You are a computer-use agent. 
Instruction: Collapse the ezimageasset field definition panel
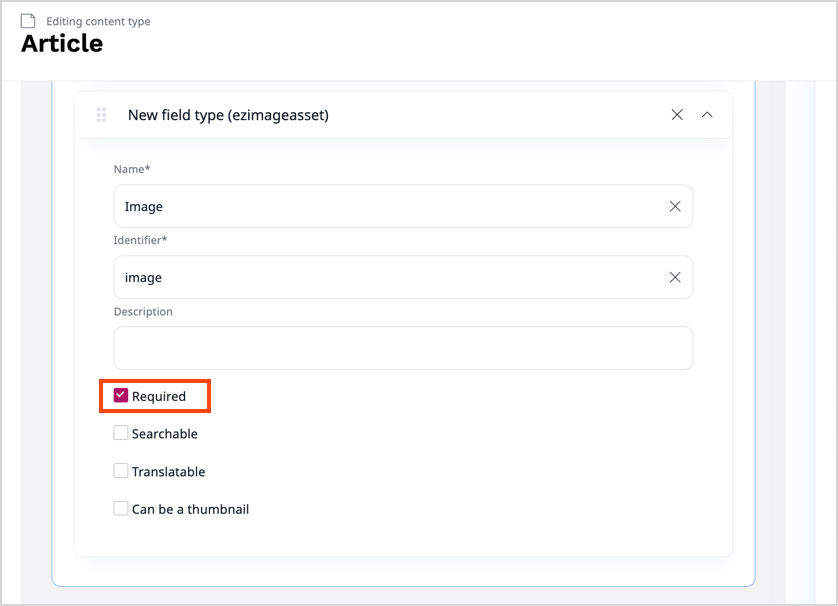click(707, 114)
